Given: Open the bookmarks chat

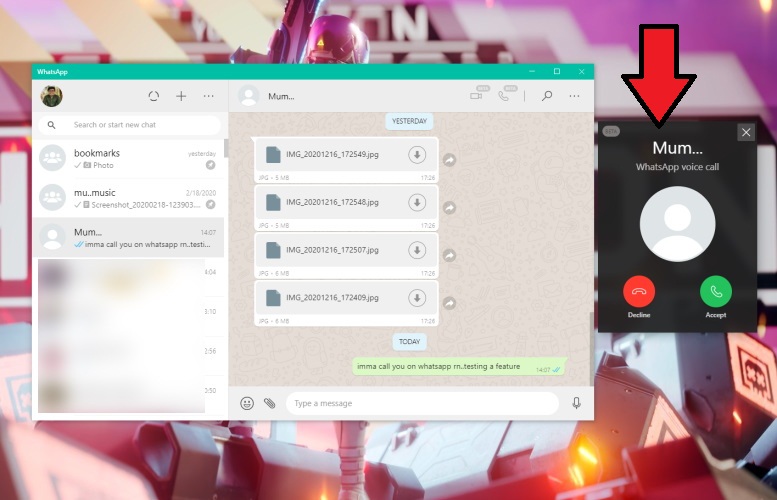Looking at the screenshot, I should coord(128,159).
